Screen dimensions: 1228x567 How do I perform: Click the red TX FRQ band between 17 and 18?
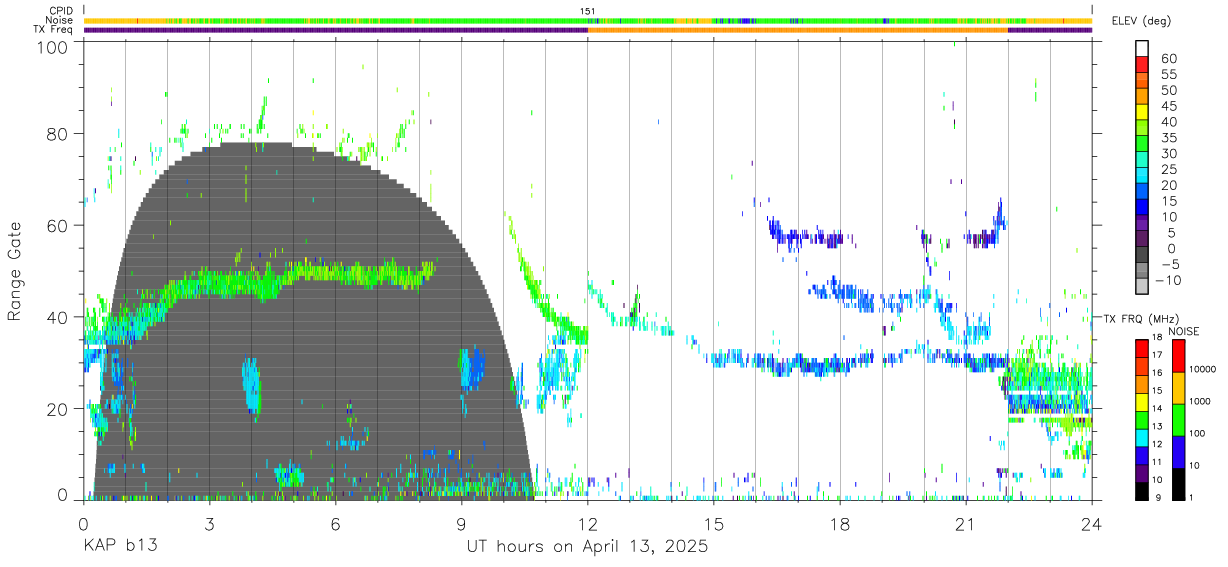click(1142, 347)
